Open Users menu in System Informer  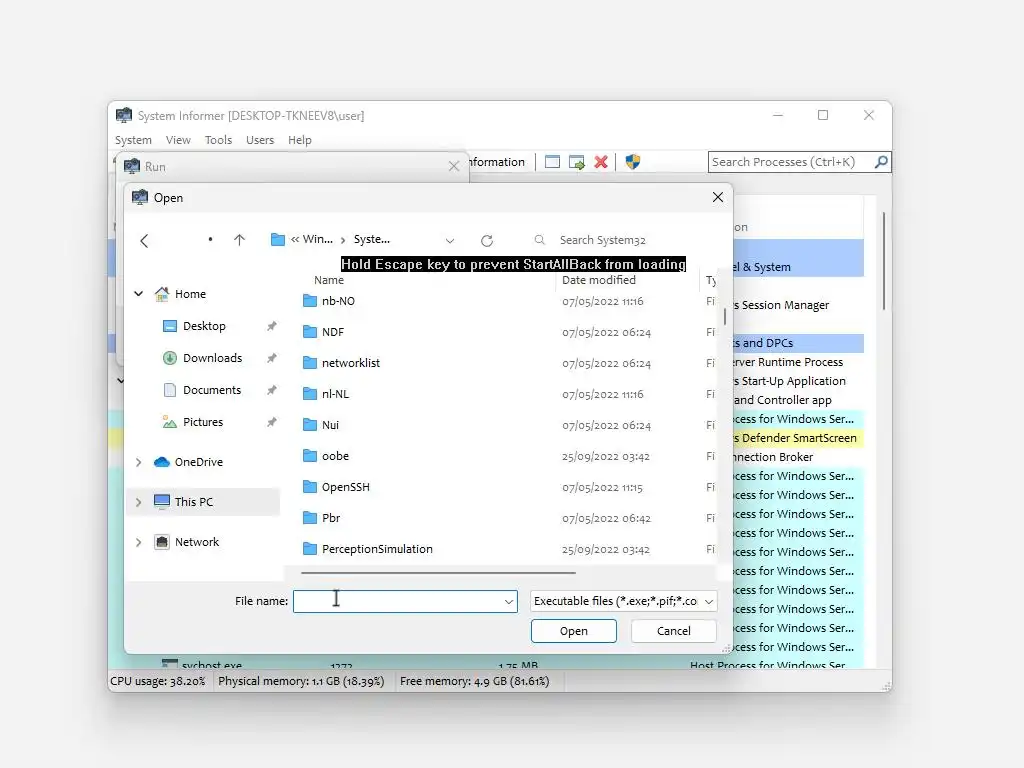(x=260, y=140)
